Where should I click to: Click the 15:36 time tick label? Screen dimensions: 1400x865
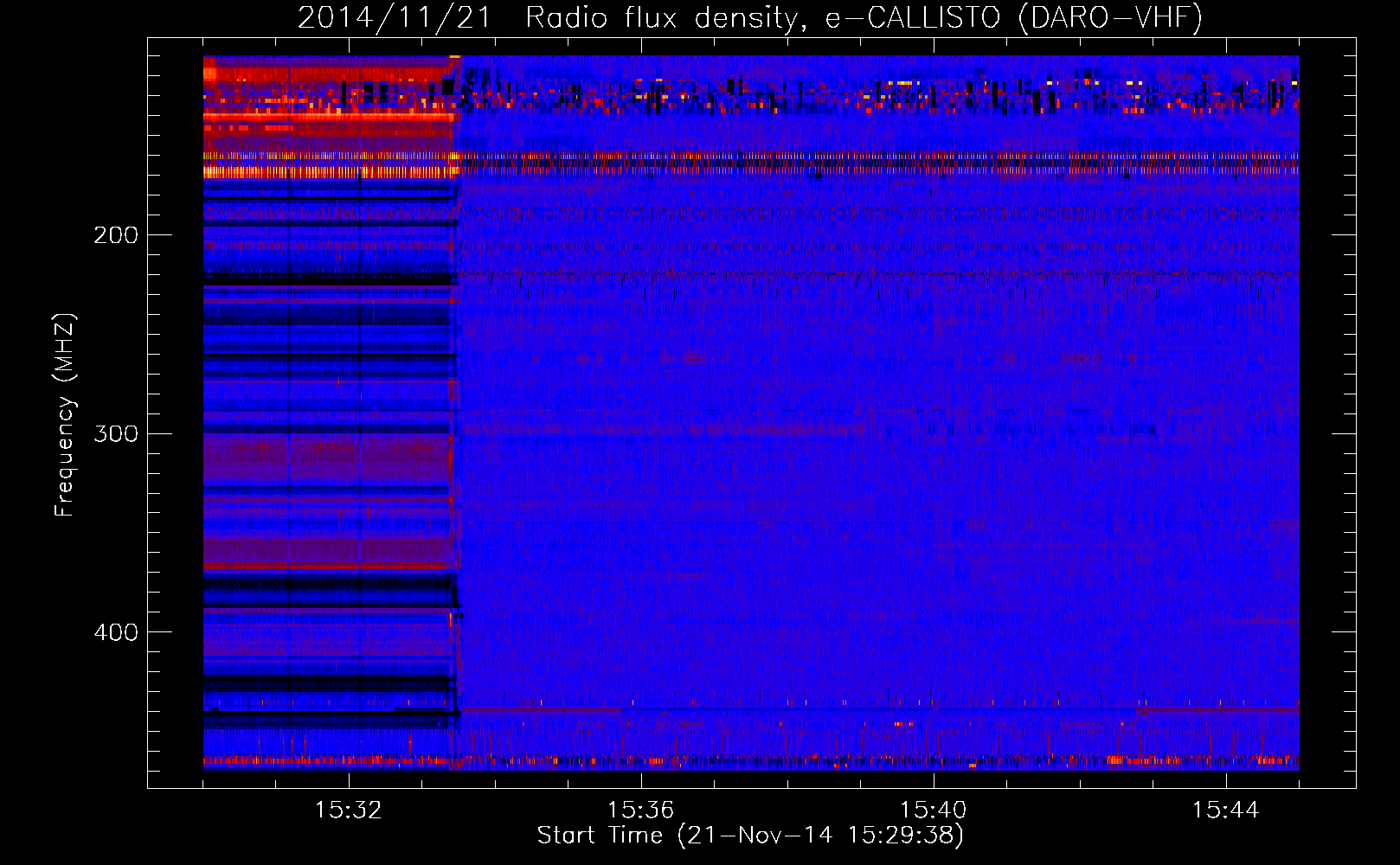click(640, 811)
